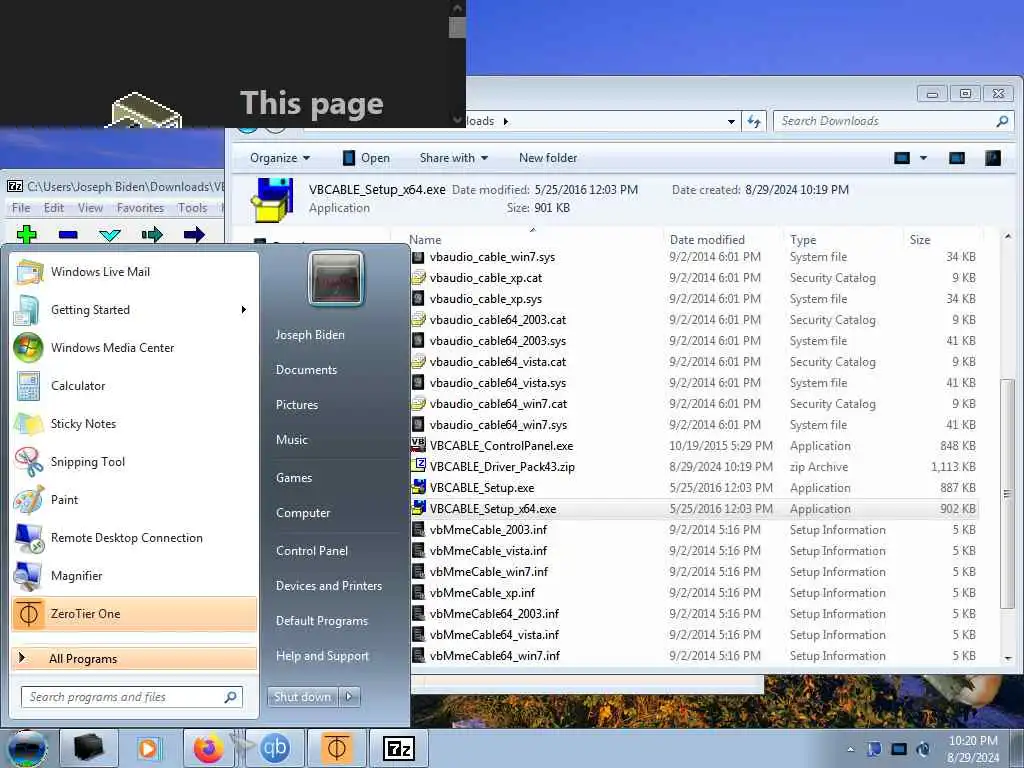Show hidden tray icons arrow
Screen dimensions: 1024x768
coord(850,749)
